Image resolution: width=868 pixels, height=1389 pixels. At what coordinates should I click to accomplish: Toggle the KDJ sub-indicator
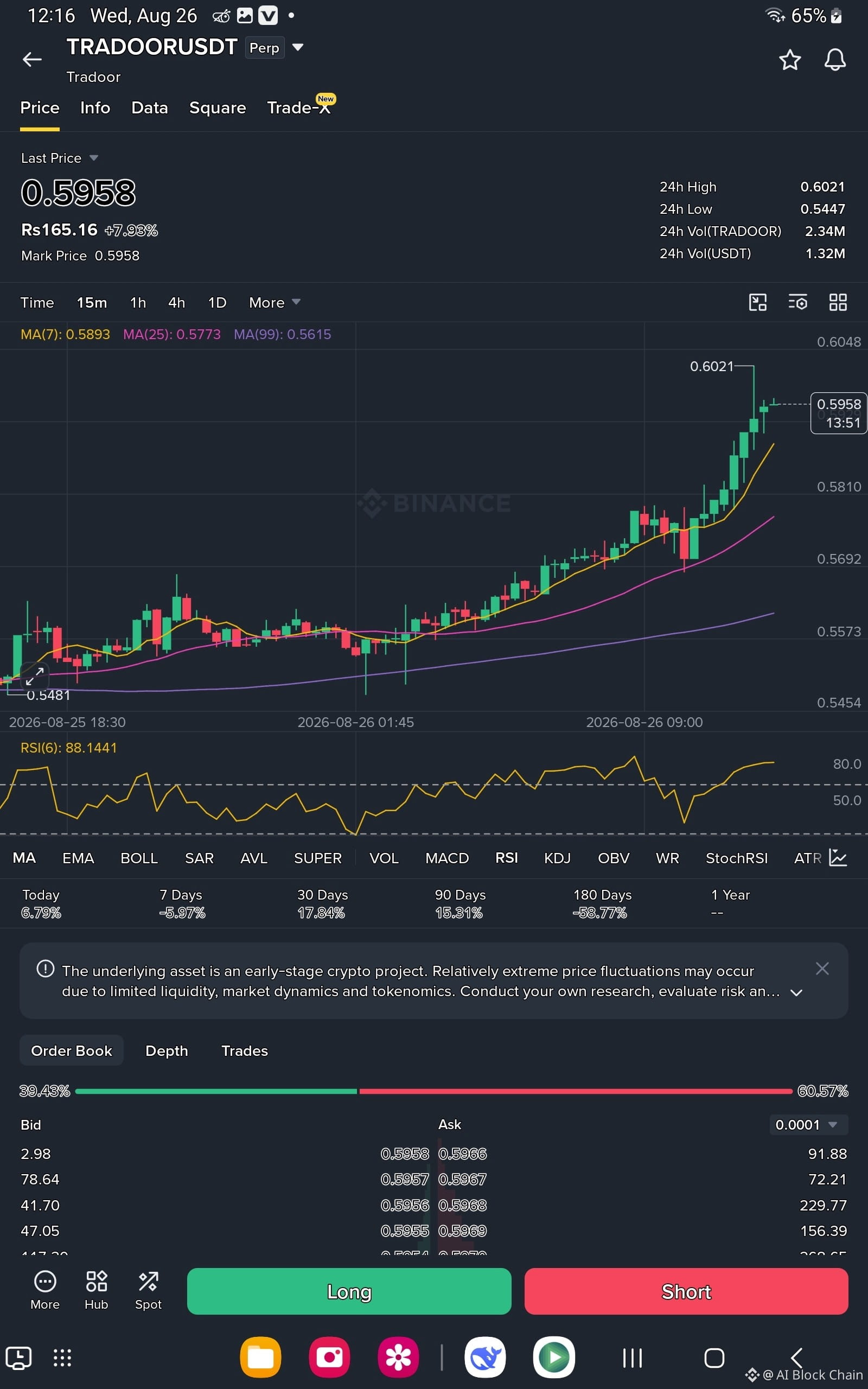pyautogui.click(x=558, y=858)
